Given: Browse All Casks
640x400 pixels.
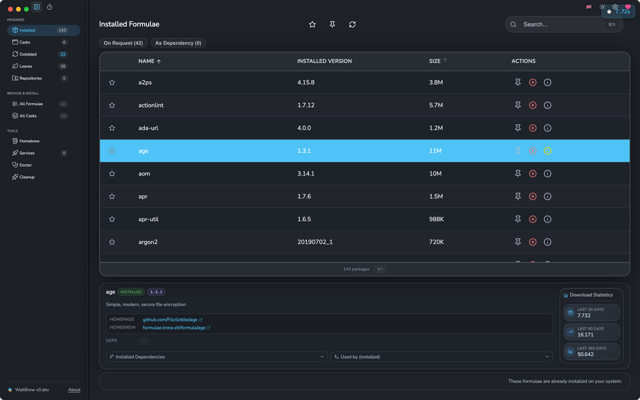Looking at the screenshot, I should coord(44,116).
